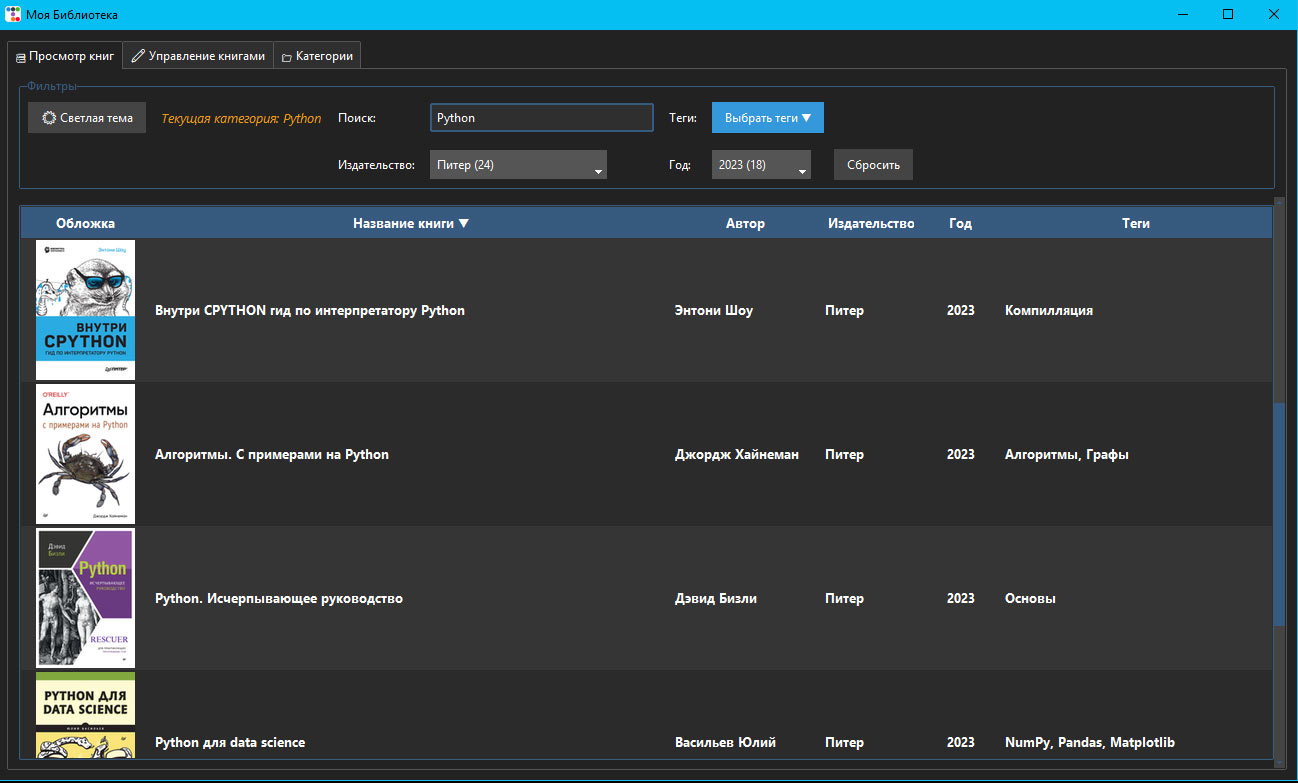Select title Python для data science
1298x783 pixels.
pos(230,742)
